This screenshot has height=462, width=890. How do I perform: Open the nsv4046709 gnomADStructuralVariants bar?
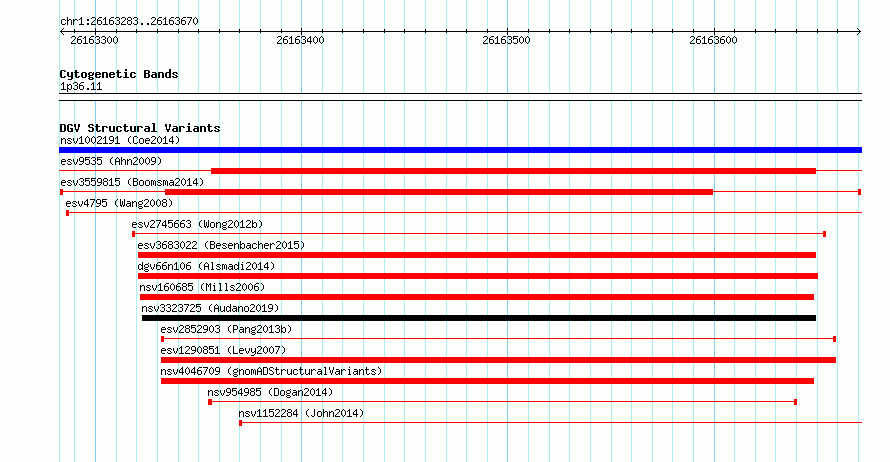[x=488, y=381]
